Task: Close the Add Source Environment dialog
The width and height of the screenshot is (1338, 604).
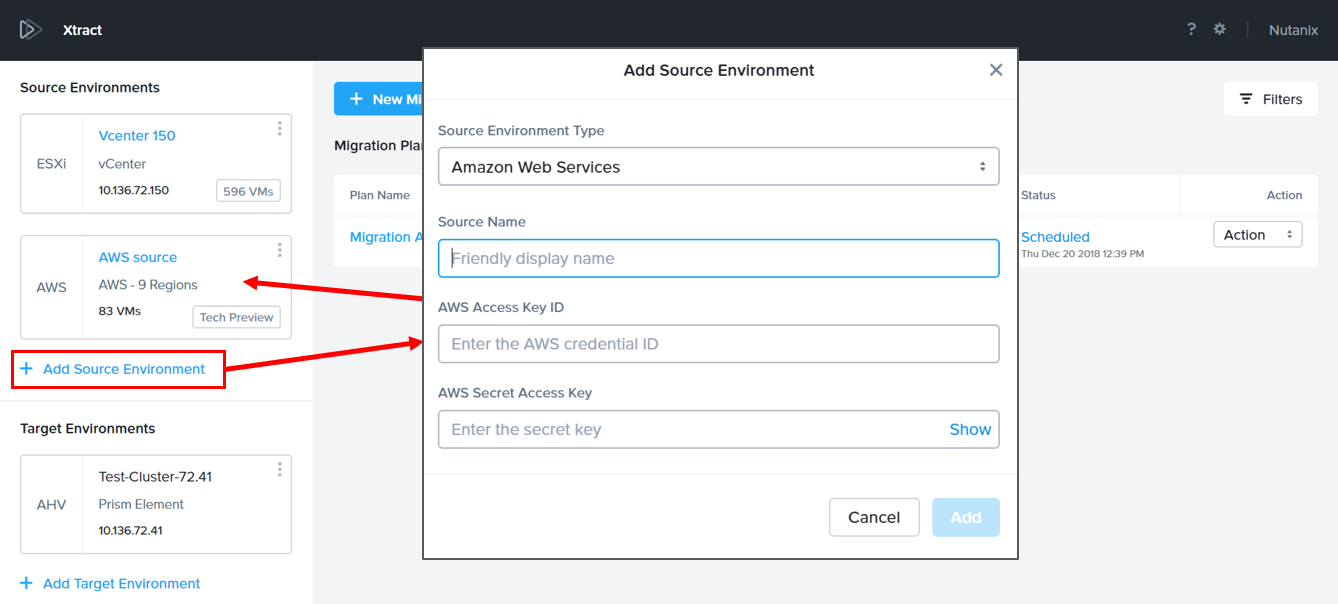Action: tap(995, 70)
